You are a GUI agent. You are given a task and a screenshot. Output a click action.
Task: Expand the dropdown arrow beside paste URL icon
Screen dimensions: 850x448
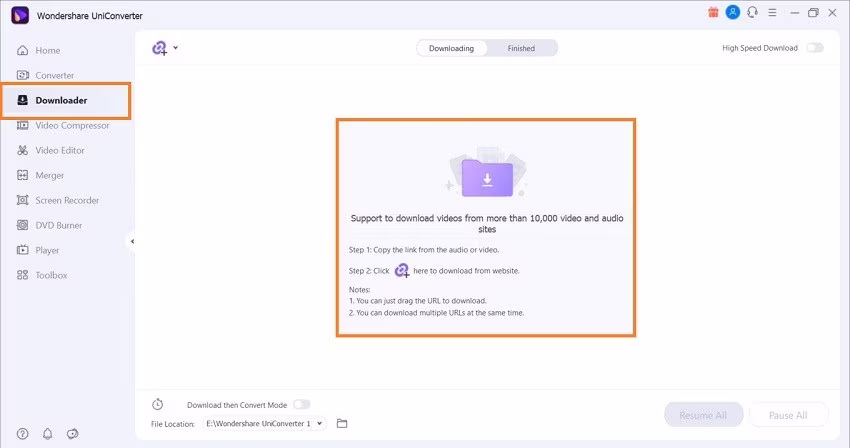click(176, 48)
